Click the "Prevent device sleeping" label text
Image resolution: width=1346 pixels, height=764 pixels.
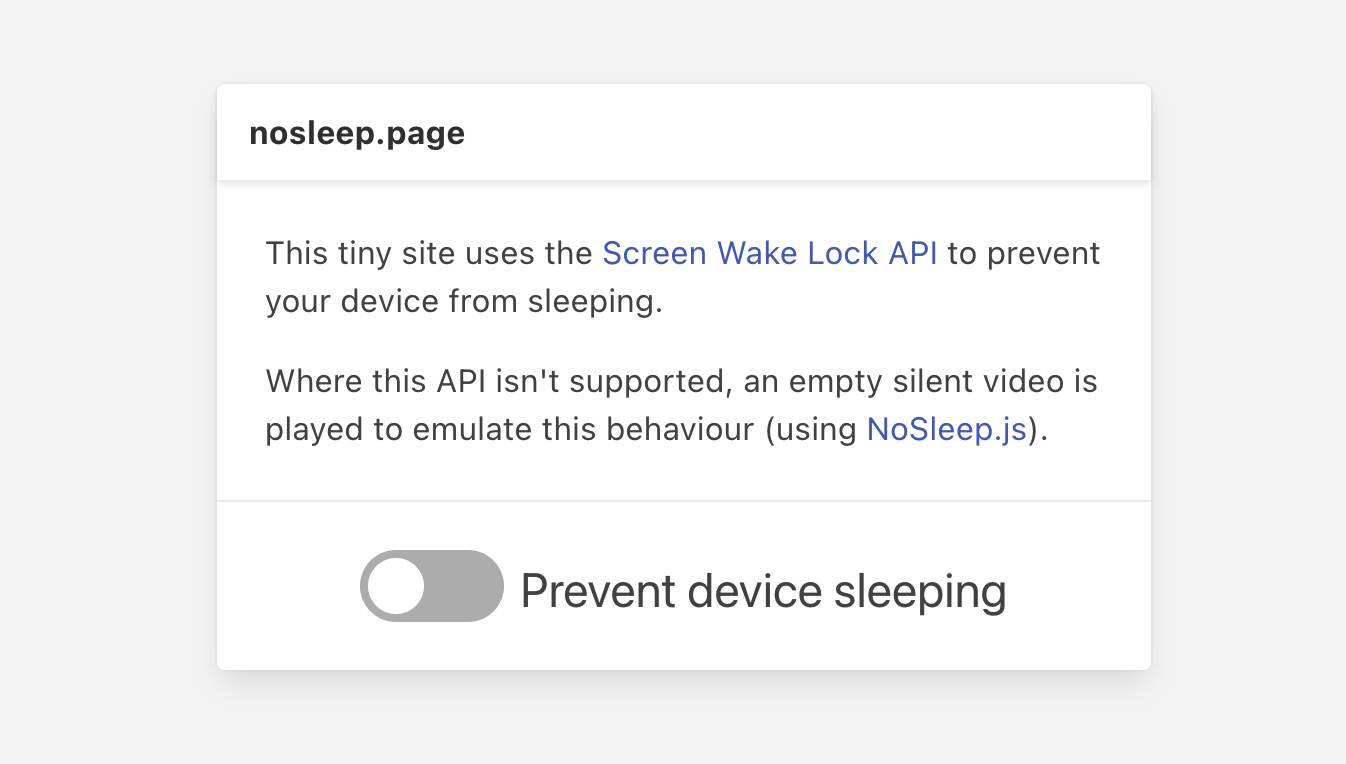click(762, 591)
